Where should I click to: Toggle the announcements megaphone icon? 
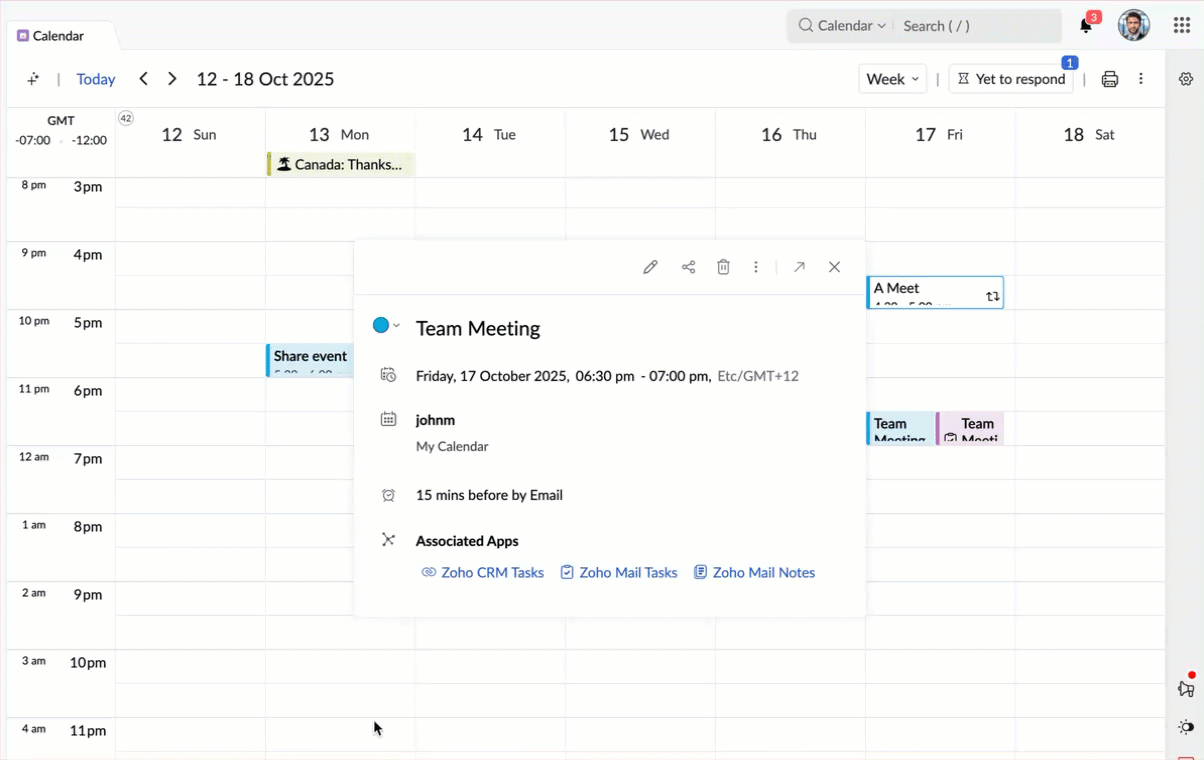(1186, 688)
